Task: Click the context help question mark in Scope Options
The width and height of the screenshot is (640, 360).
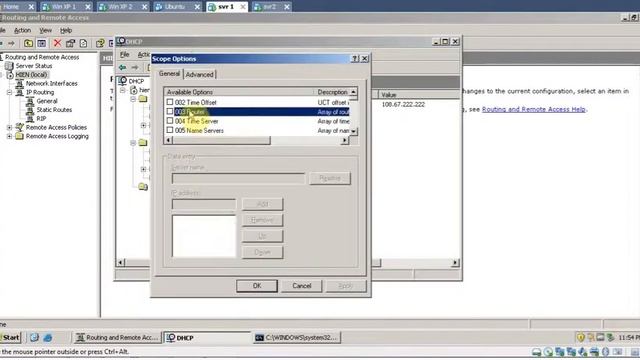Action: (355, 59)
